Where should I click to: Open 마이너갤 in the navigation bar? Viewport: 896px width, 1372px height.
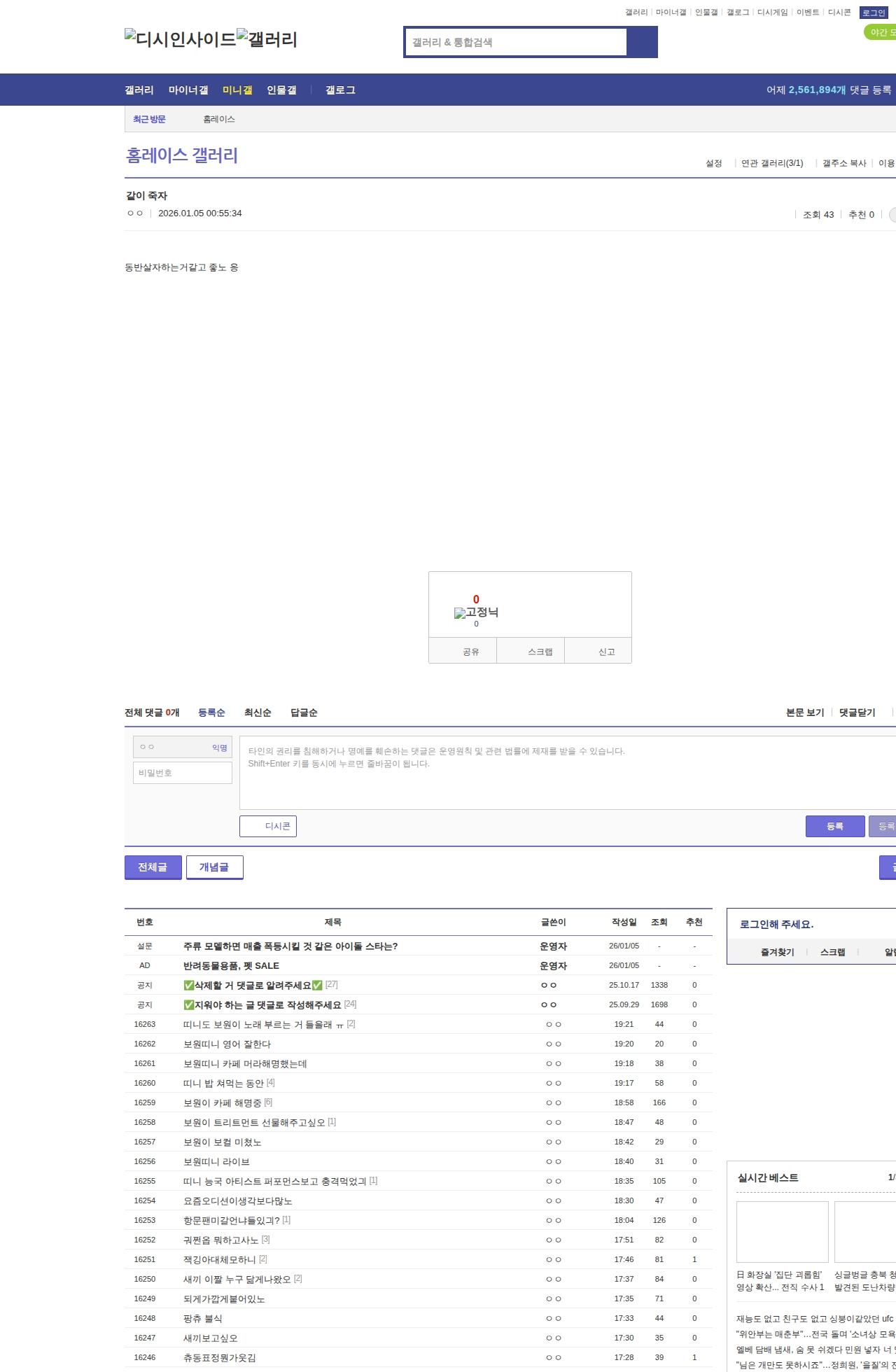[188, 90]
